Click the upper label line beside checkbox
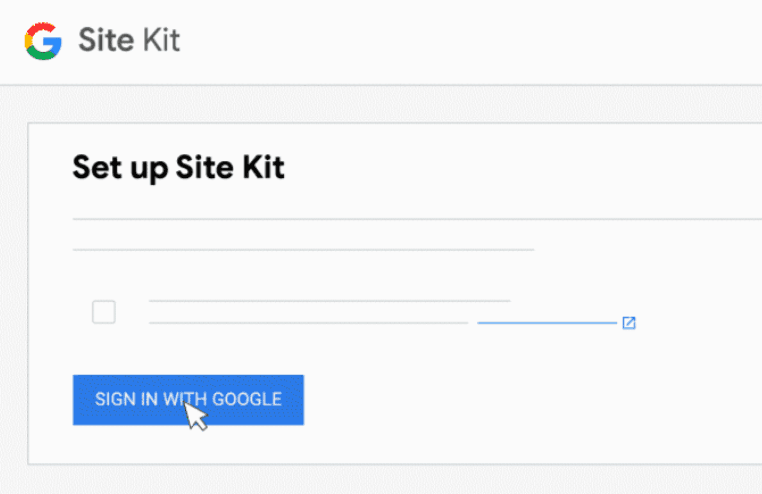762x494 pixels. tap(329, 301)
